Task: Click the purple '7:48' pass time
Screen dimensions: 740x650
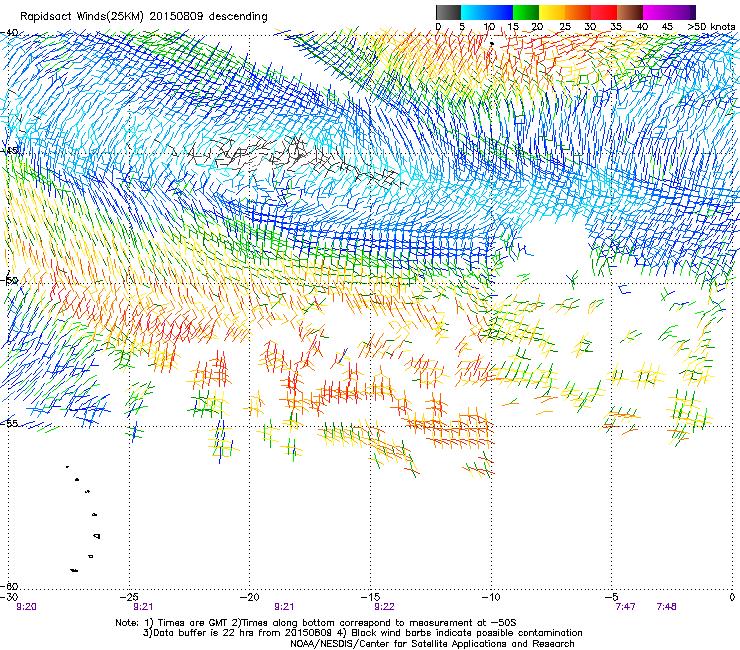Action: pos(666,607)
